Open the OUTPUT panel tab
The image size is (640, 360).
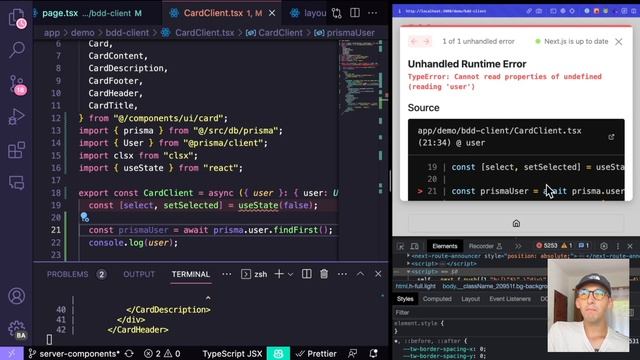pos(139,274)
